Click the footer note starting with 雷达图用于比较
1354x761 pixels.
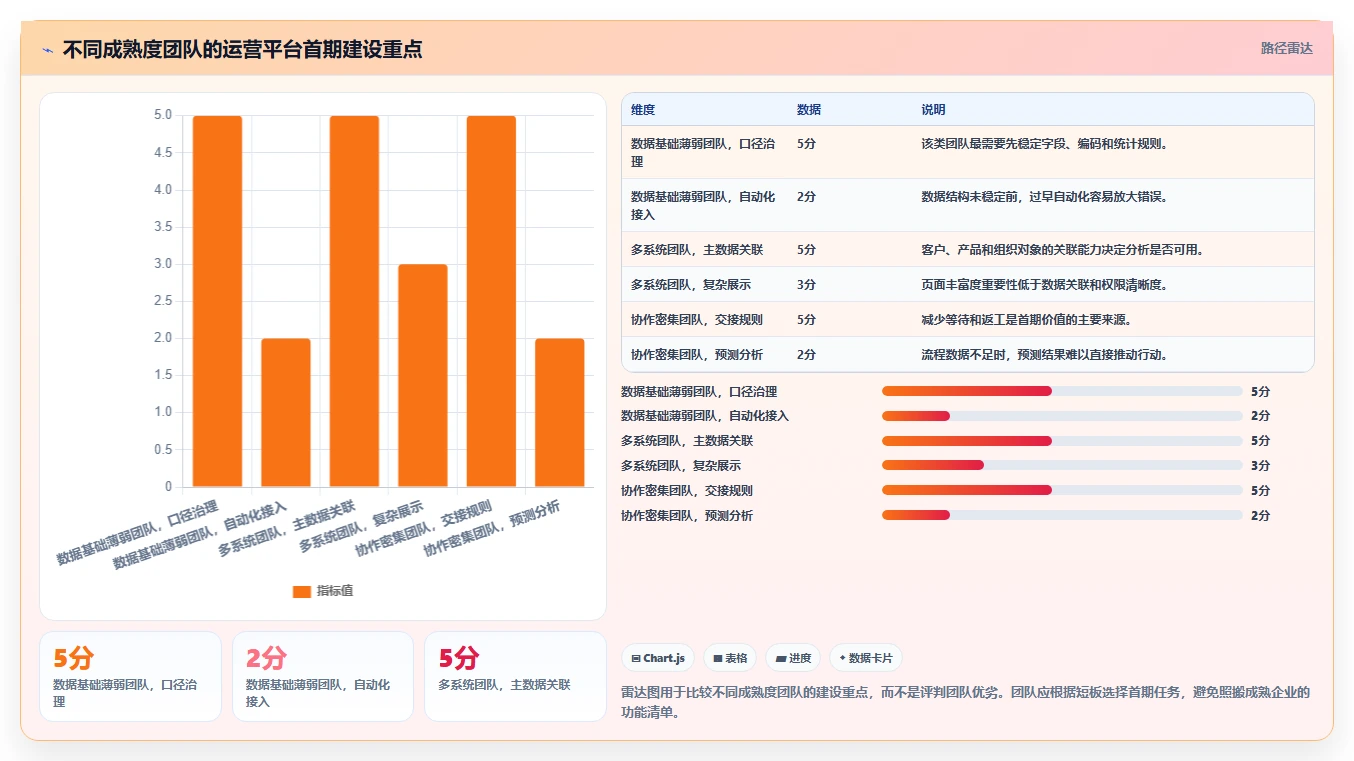[x=965, y=700]
